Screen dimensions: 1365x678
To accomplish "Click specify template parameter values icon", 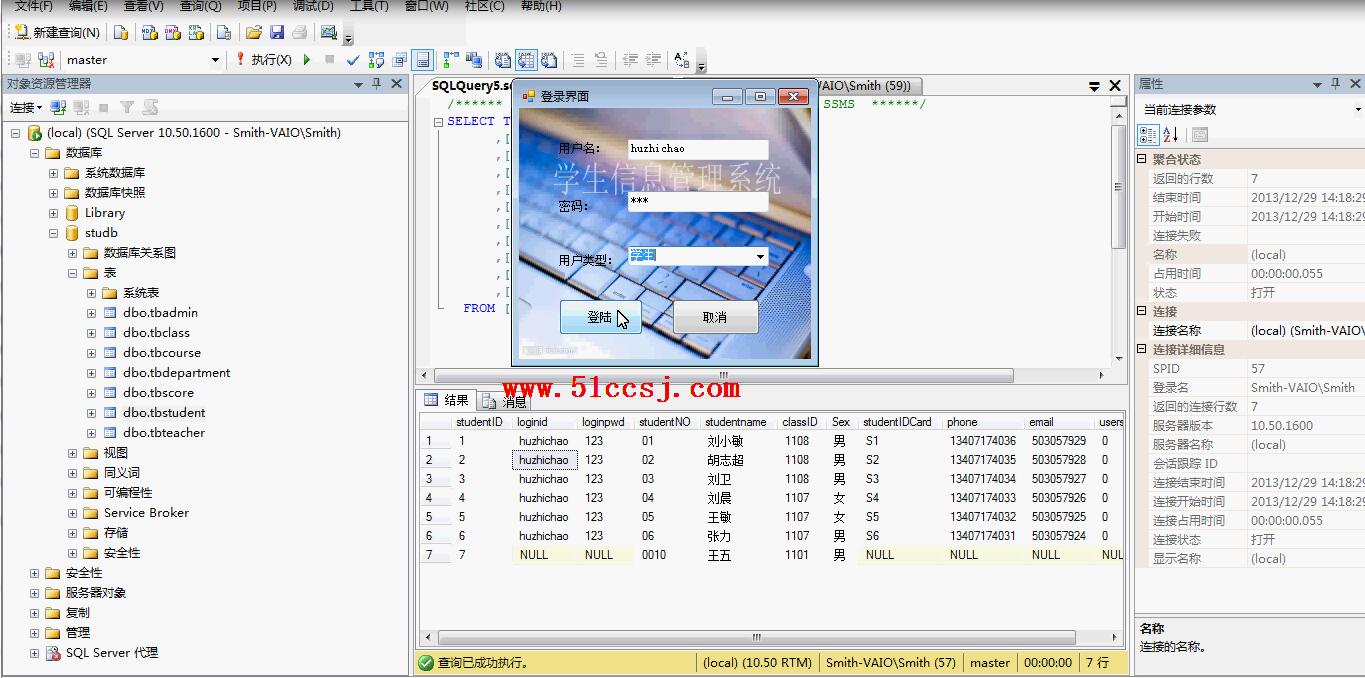I will (682, 60).
